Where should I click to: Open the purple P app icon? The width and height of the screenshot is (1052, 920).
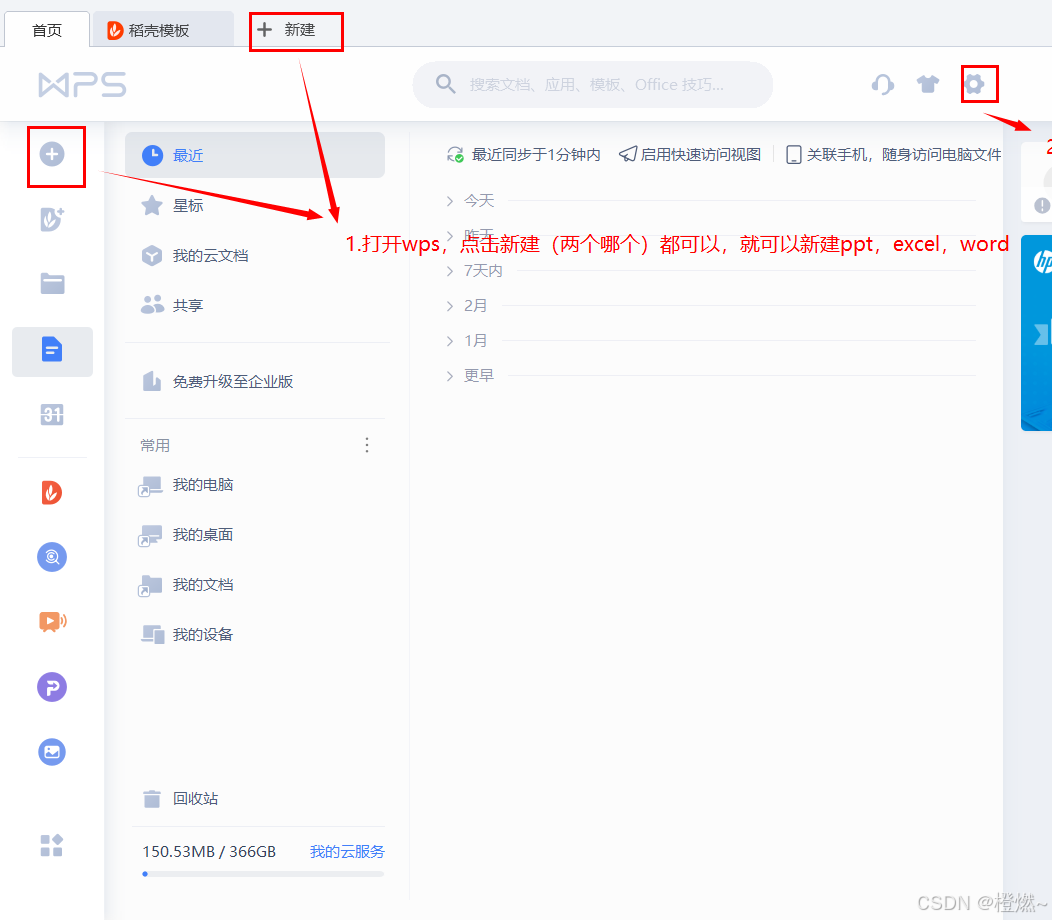52,687
